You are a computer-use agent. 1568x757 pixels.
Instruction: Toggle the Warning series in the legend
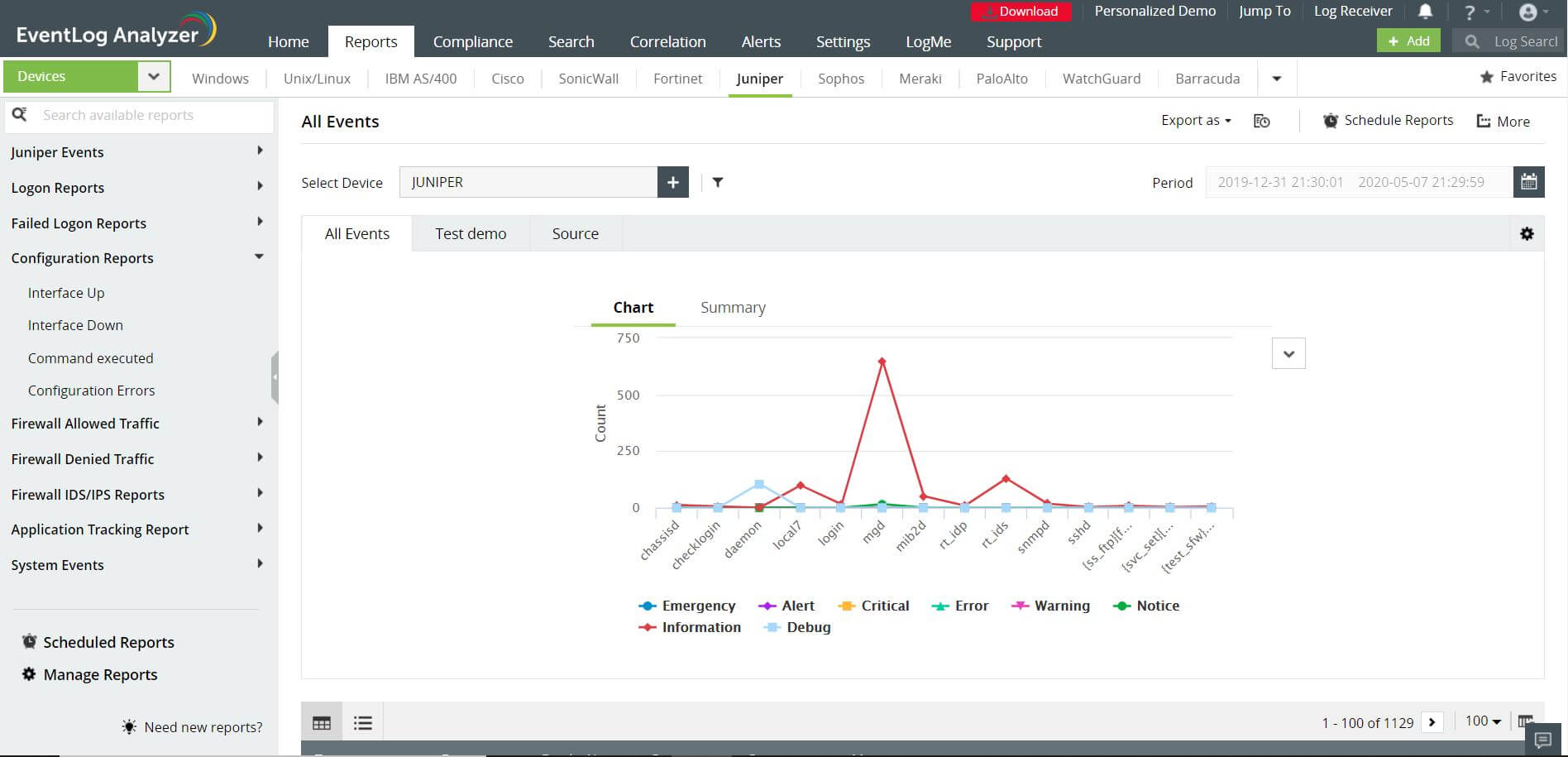pos(1050,606)
